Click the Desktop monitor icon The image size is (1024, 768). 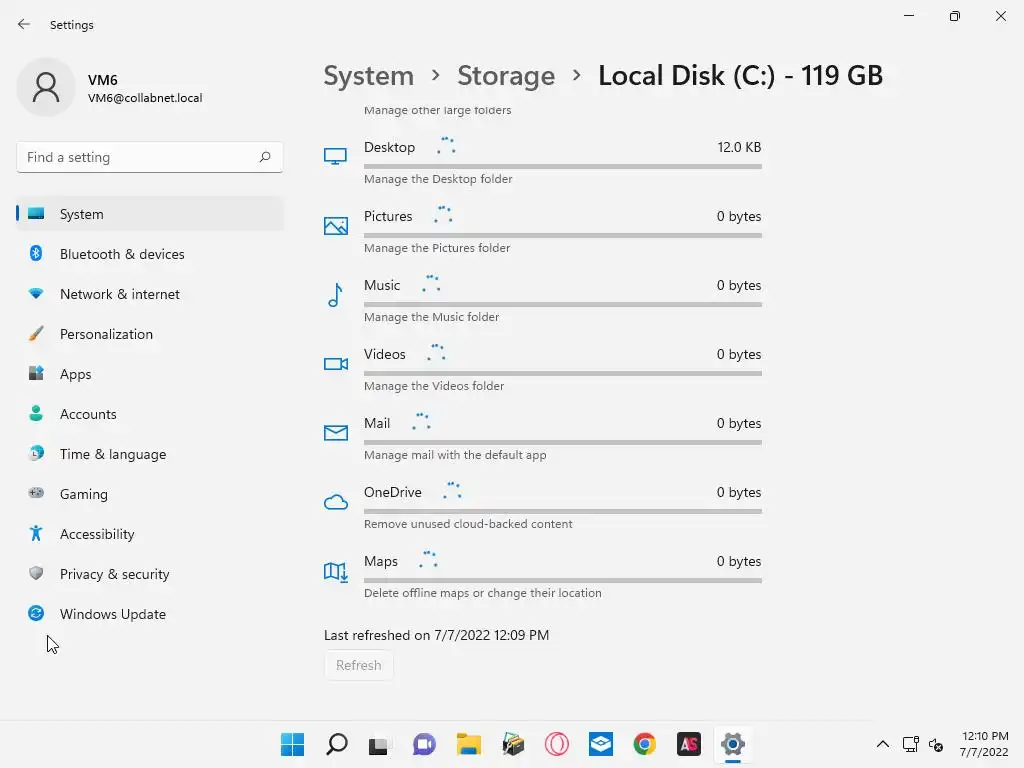click(x=335, y=156)
